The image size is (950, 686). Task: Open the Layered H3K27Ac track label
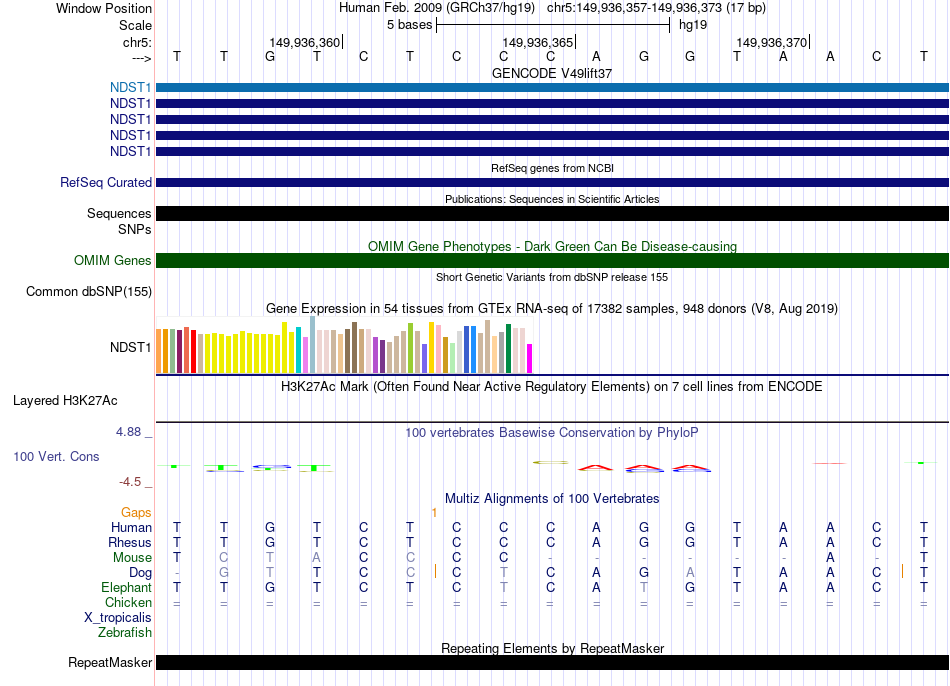pos(65,401)
